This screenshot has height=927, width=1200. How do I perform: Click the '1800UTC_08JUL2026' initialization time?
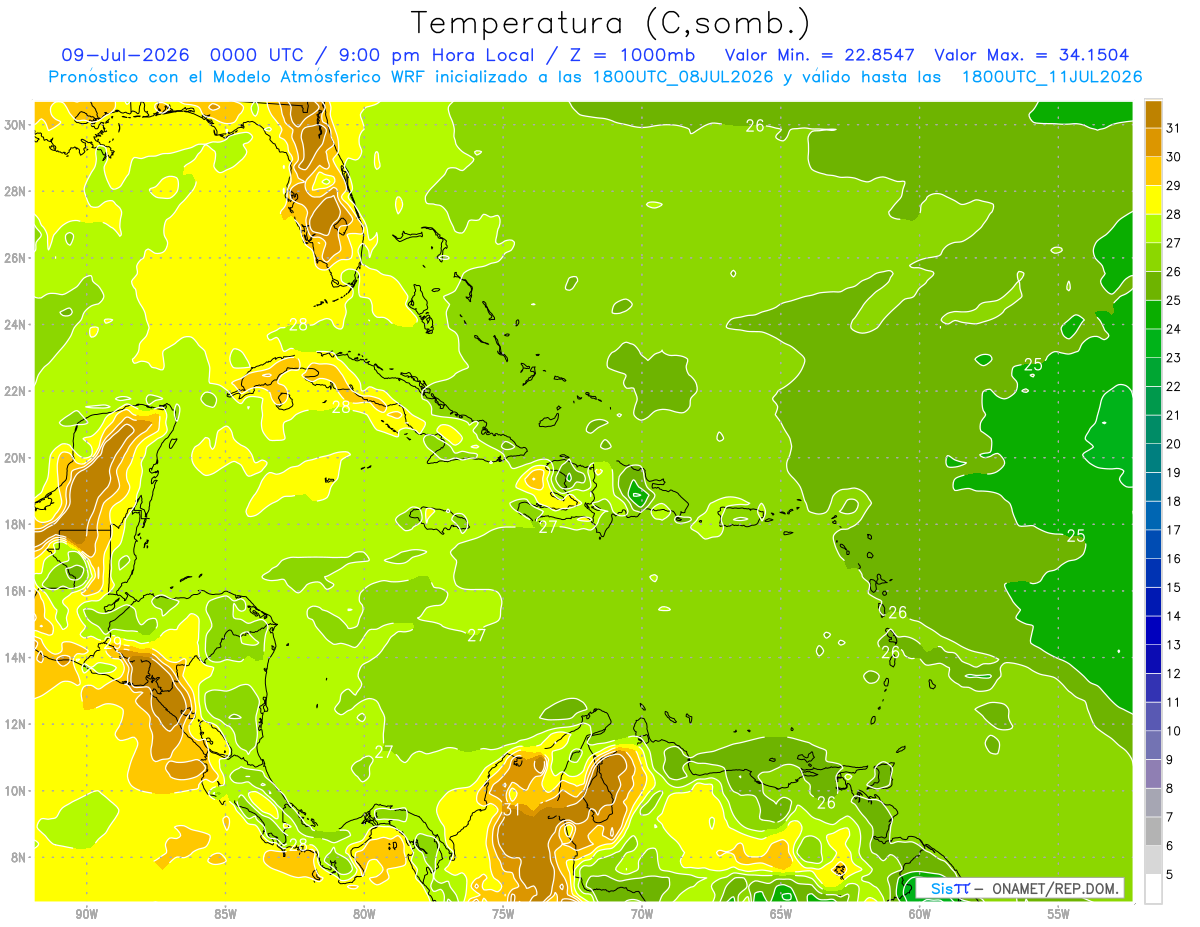[x=684, y=77]
